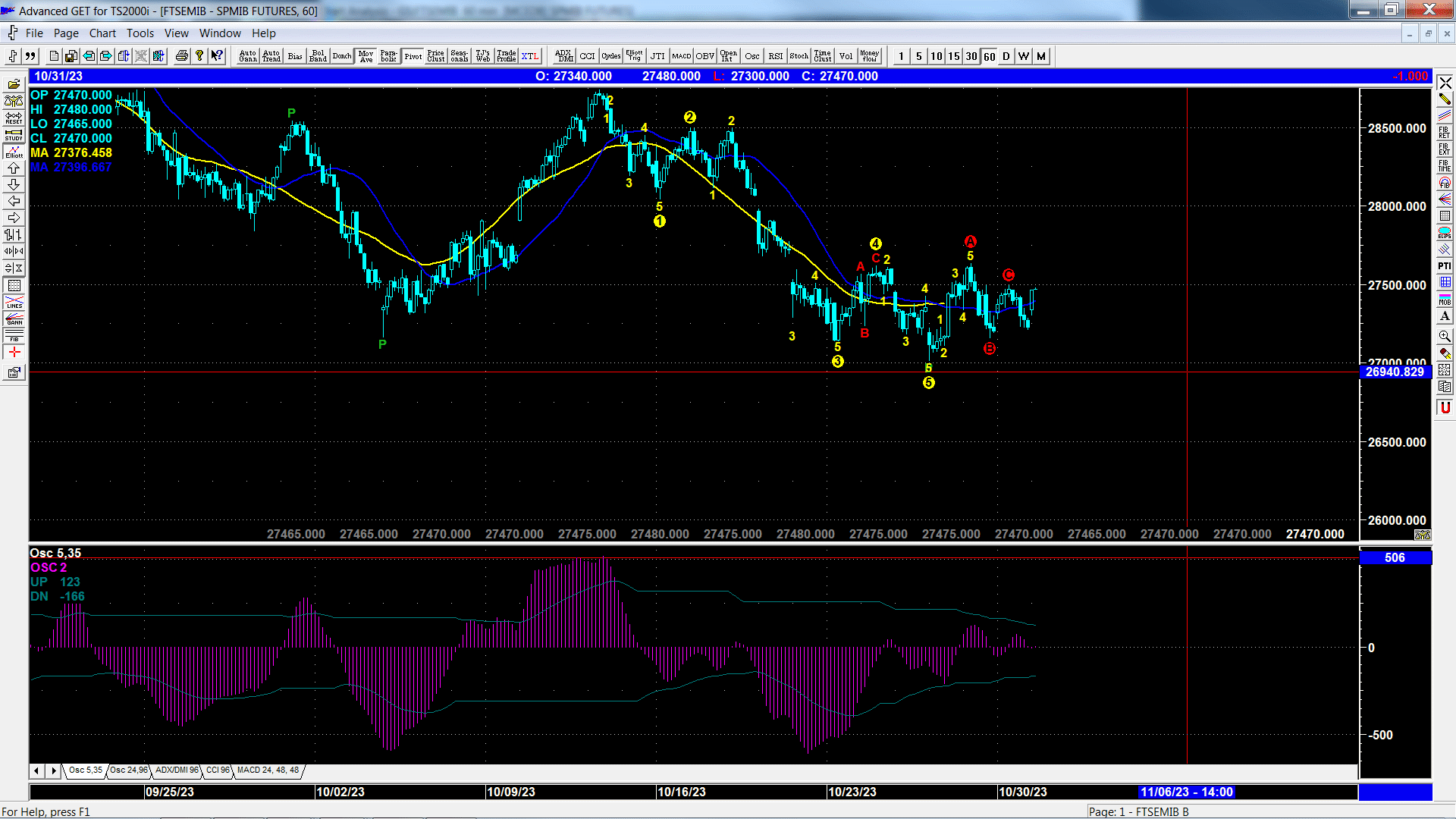Switch to the MACD 24, 48, 48 tab
Image resolution: width=1456 pixels, height=819 pixels.
(x=268, y=770)
